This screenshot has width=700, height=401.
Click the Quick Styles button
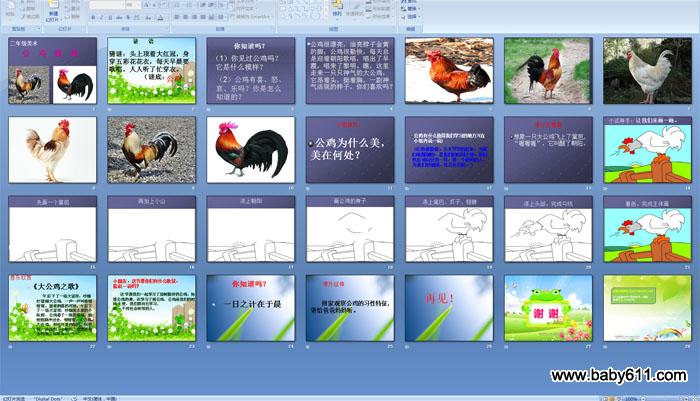[355, 9]
